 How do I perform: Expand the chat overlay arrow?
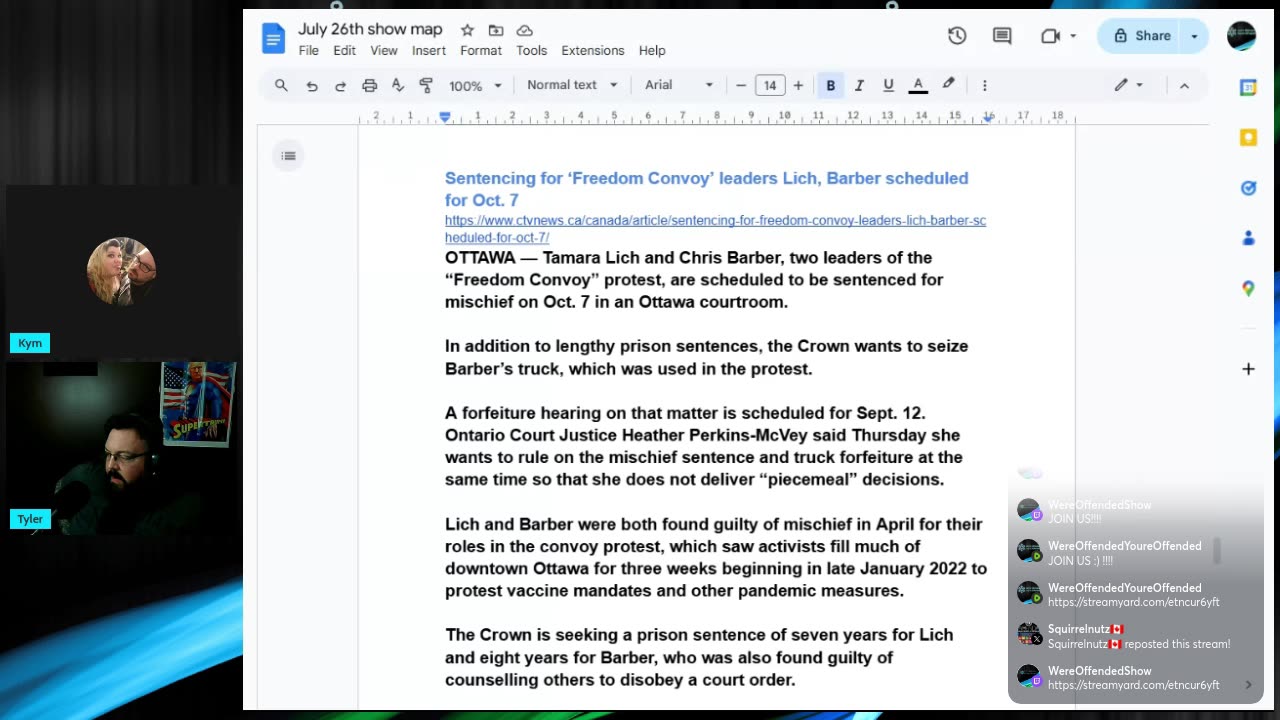pyautogui.click(x=1248, y=685)
